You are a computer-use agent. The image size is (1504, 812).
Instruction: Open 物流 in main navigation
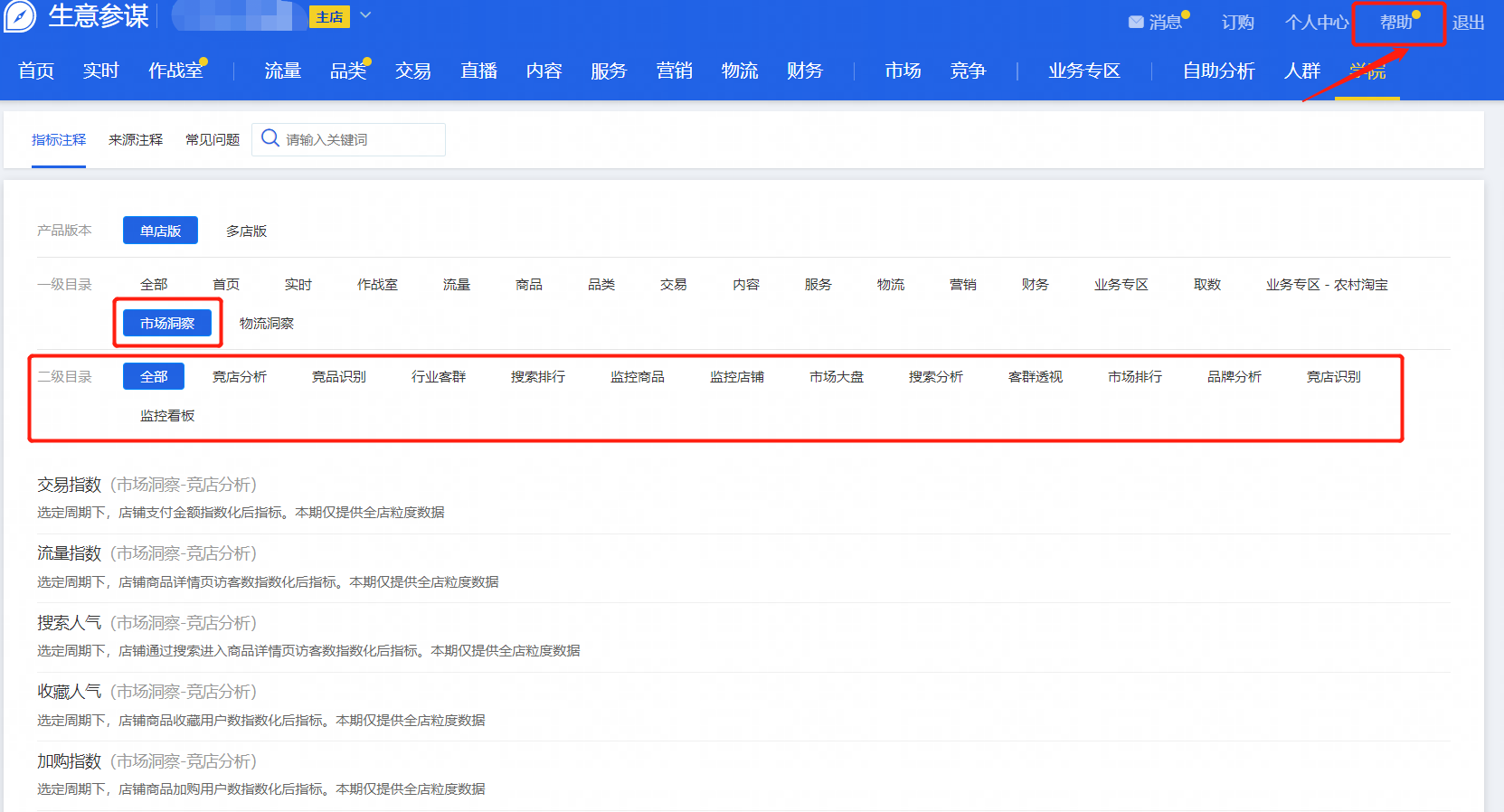[740, 71]
